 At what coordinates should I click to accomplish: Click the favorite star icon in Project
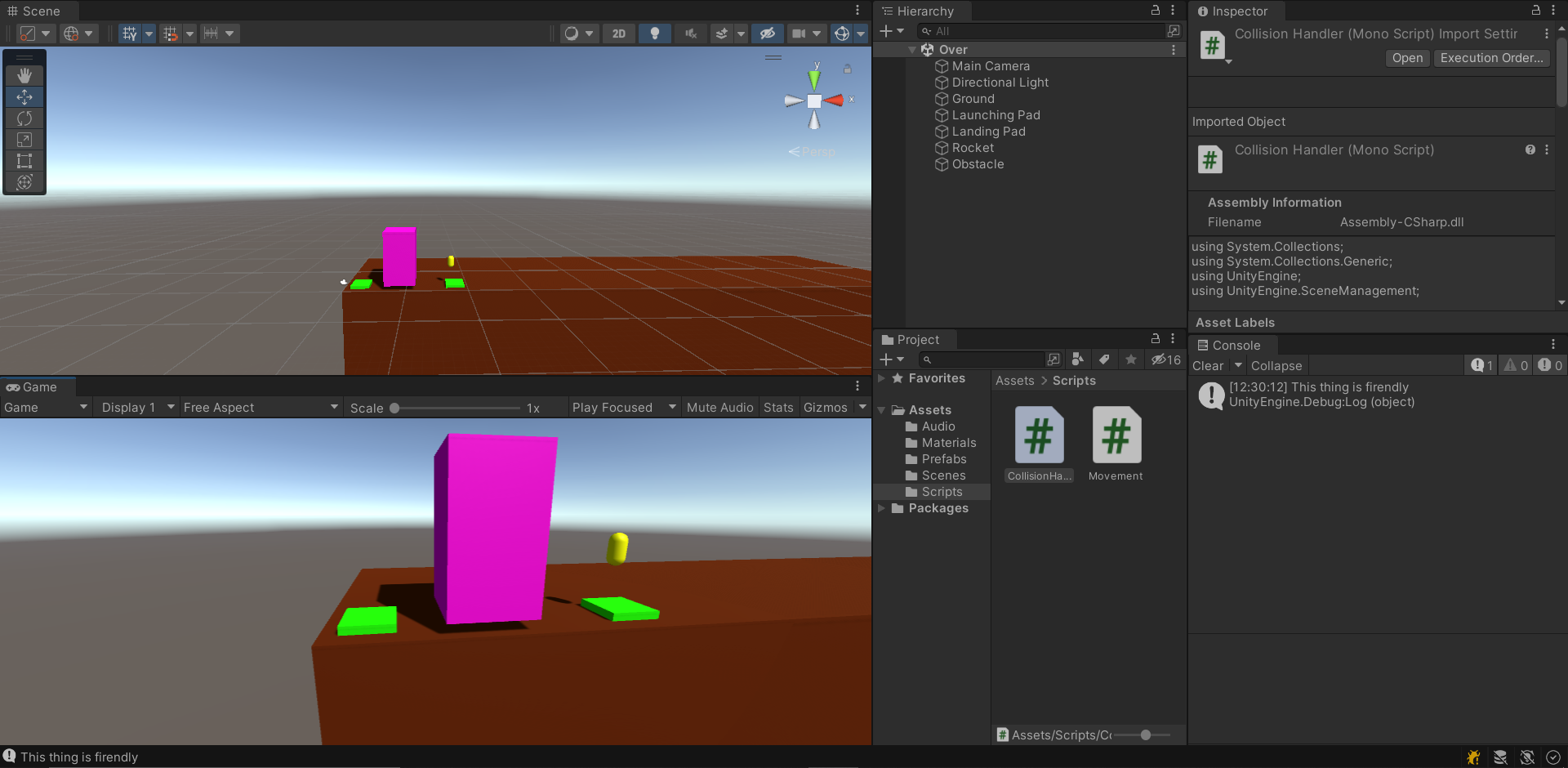1131,359
